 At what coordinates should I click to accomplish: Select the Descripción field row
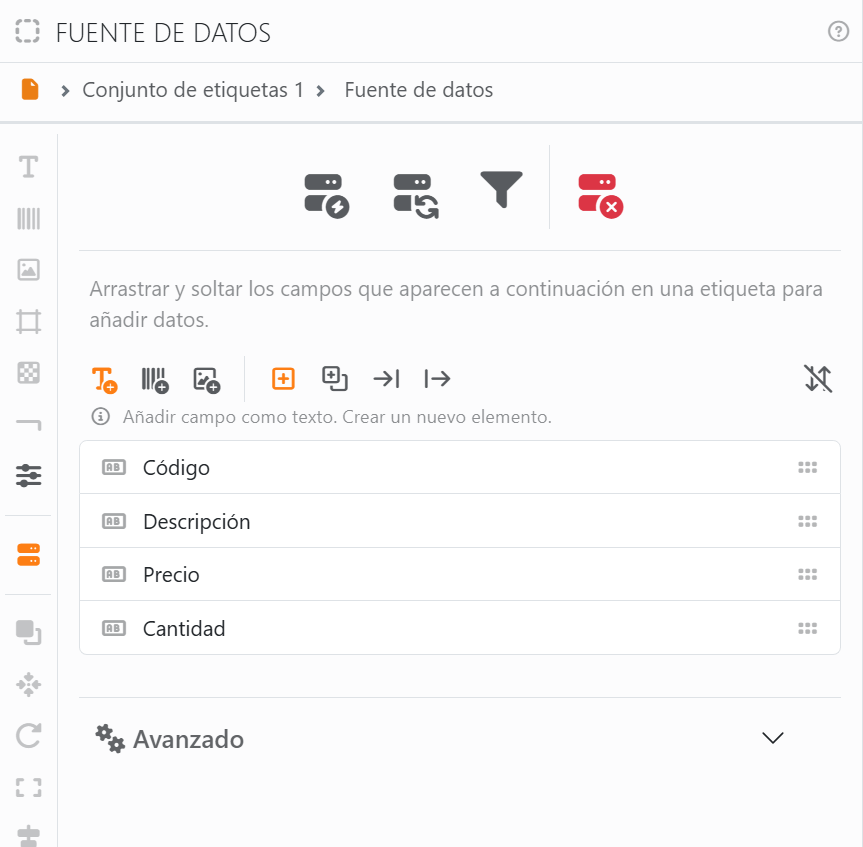point(460,521)
